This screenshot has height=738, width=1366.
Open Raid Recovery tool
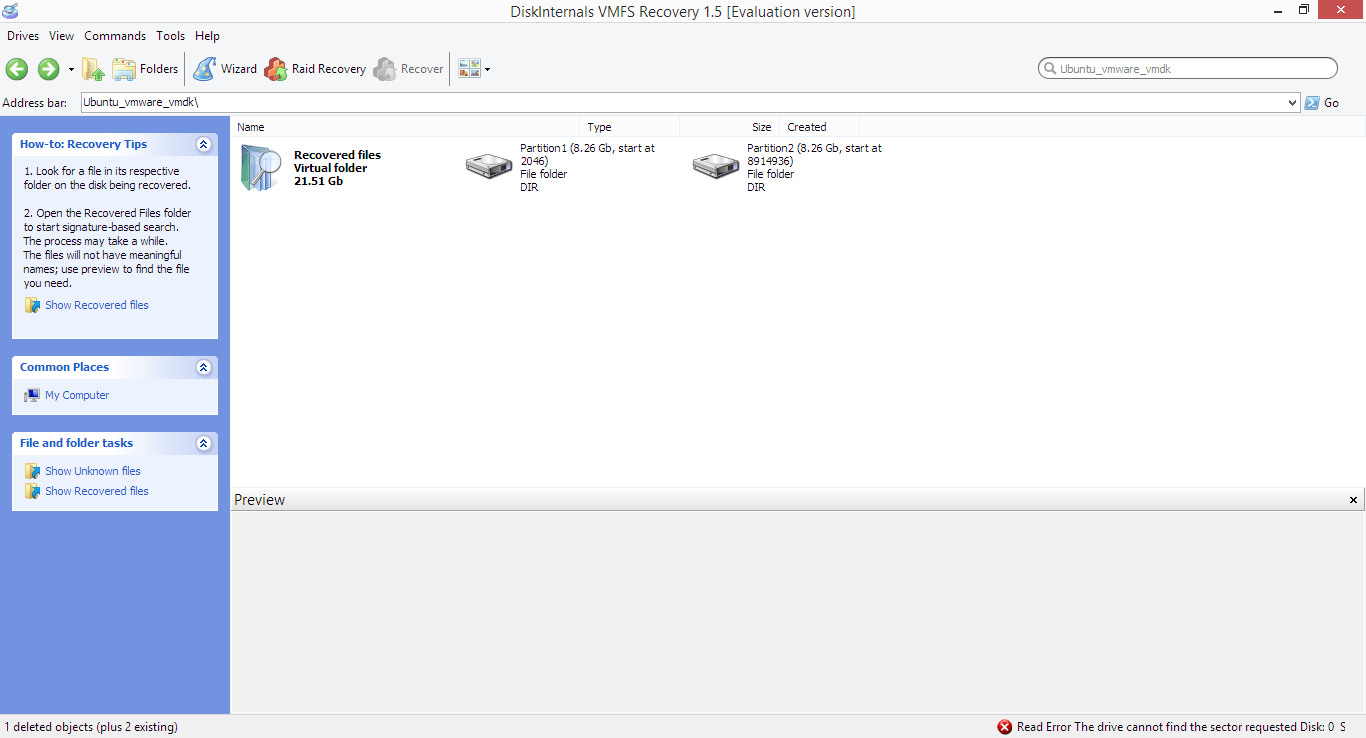click(x=315, y=69)
